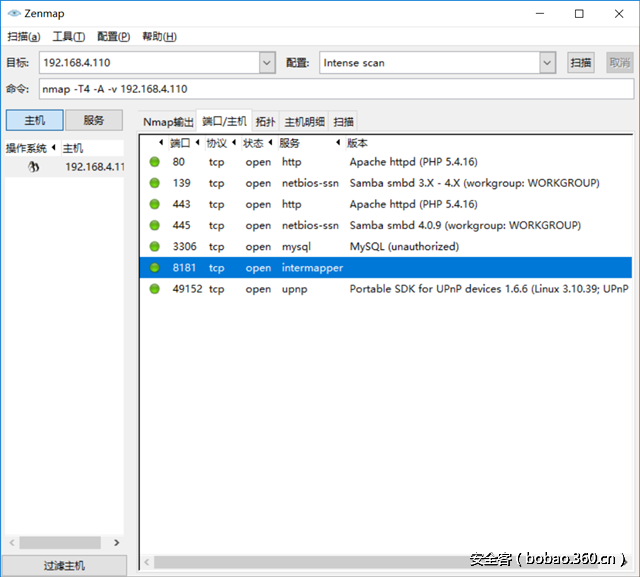Click green status dot for port 8181
The width and height of the screenshot is (640, 577).
coord(155,268)
